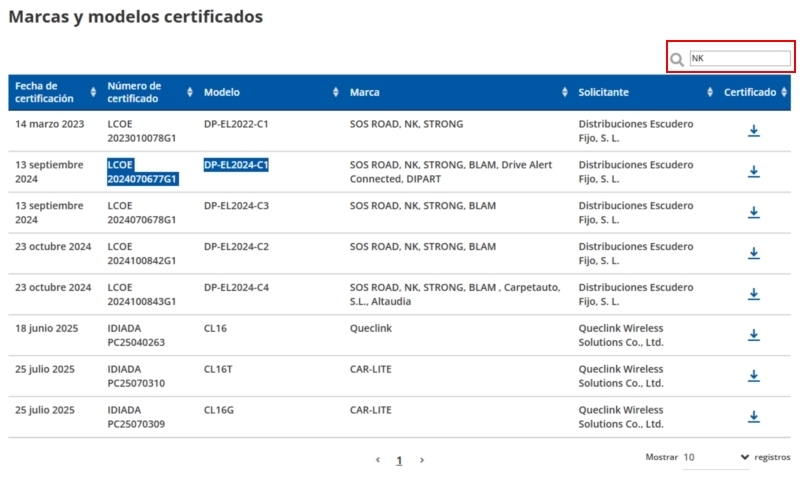
Task: Download certificate for DP-EL2022-C1
Action: coord(754,131)
